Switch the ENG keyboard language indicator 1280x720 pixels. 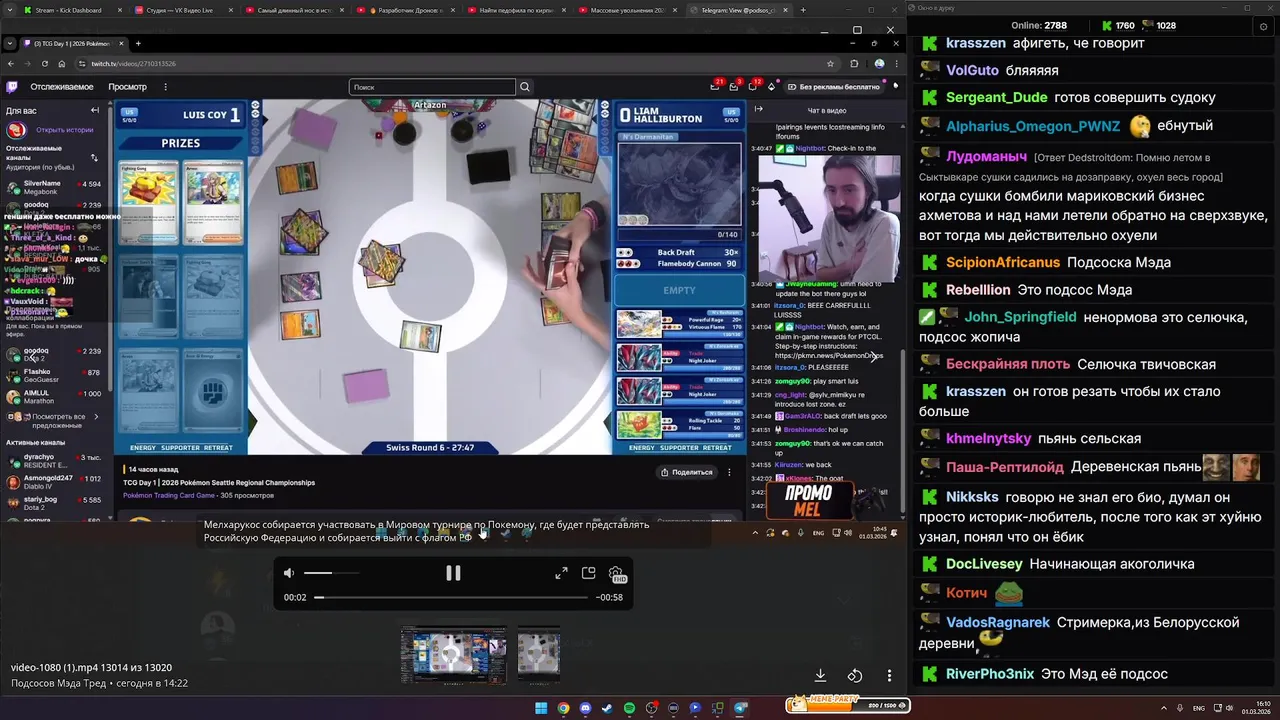tap(1199, 707)
